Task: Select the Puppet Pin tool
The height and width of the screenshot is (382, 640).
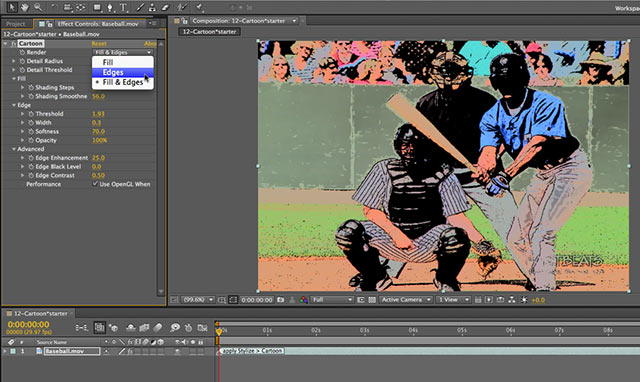Action: coord(199,7)
